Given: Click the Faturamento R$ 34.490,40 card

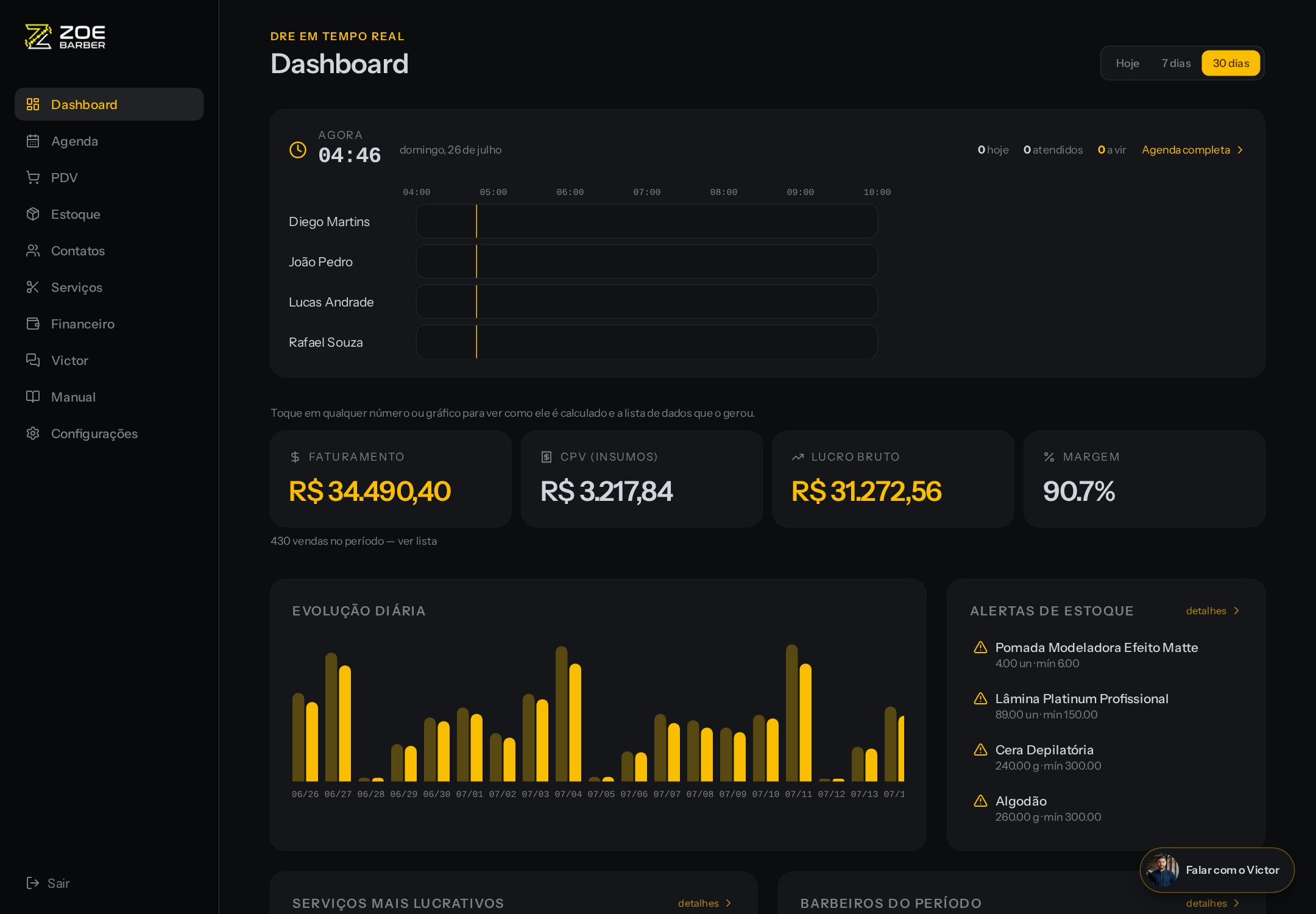Looking at the screenshot, I should (x=391, y=479).
